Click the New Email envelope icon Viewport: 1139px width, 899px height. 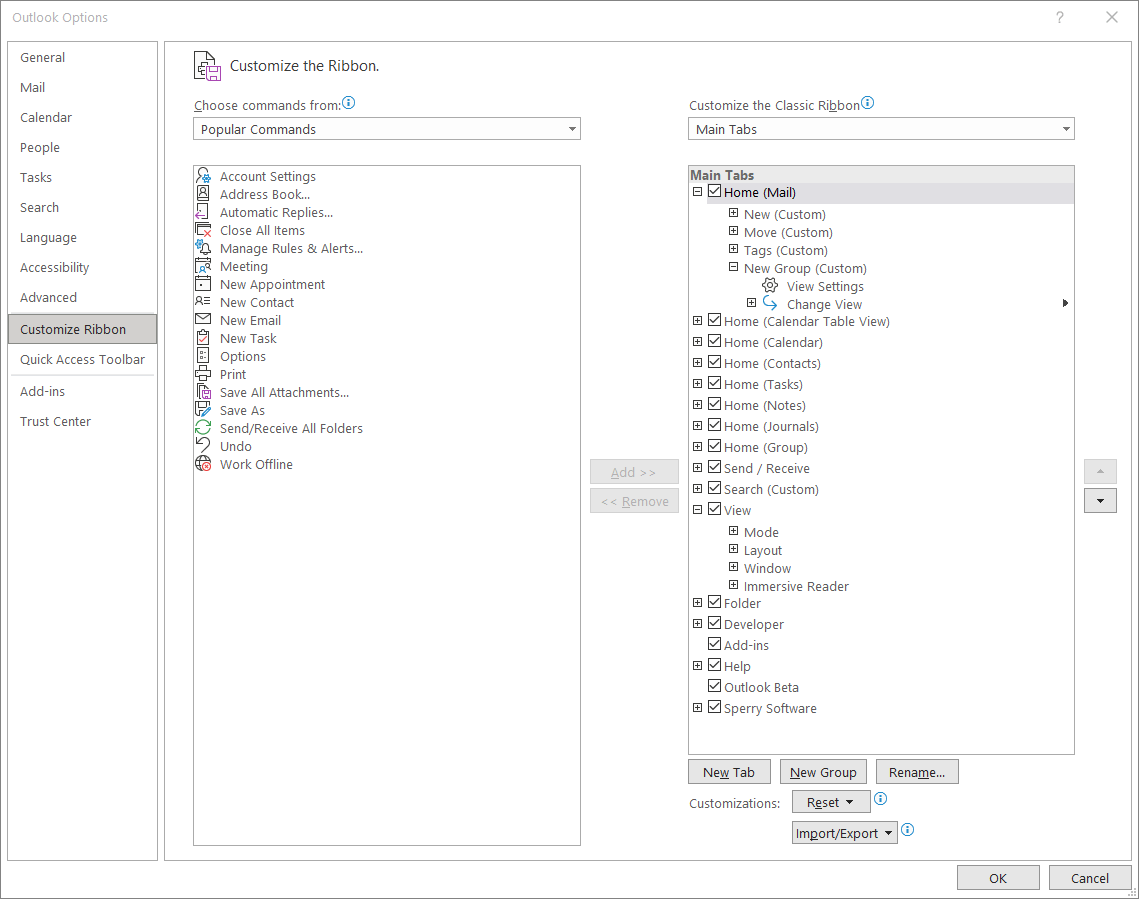[203, 320]
